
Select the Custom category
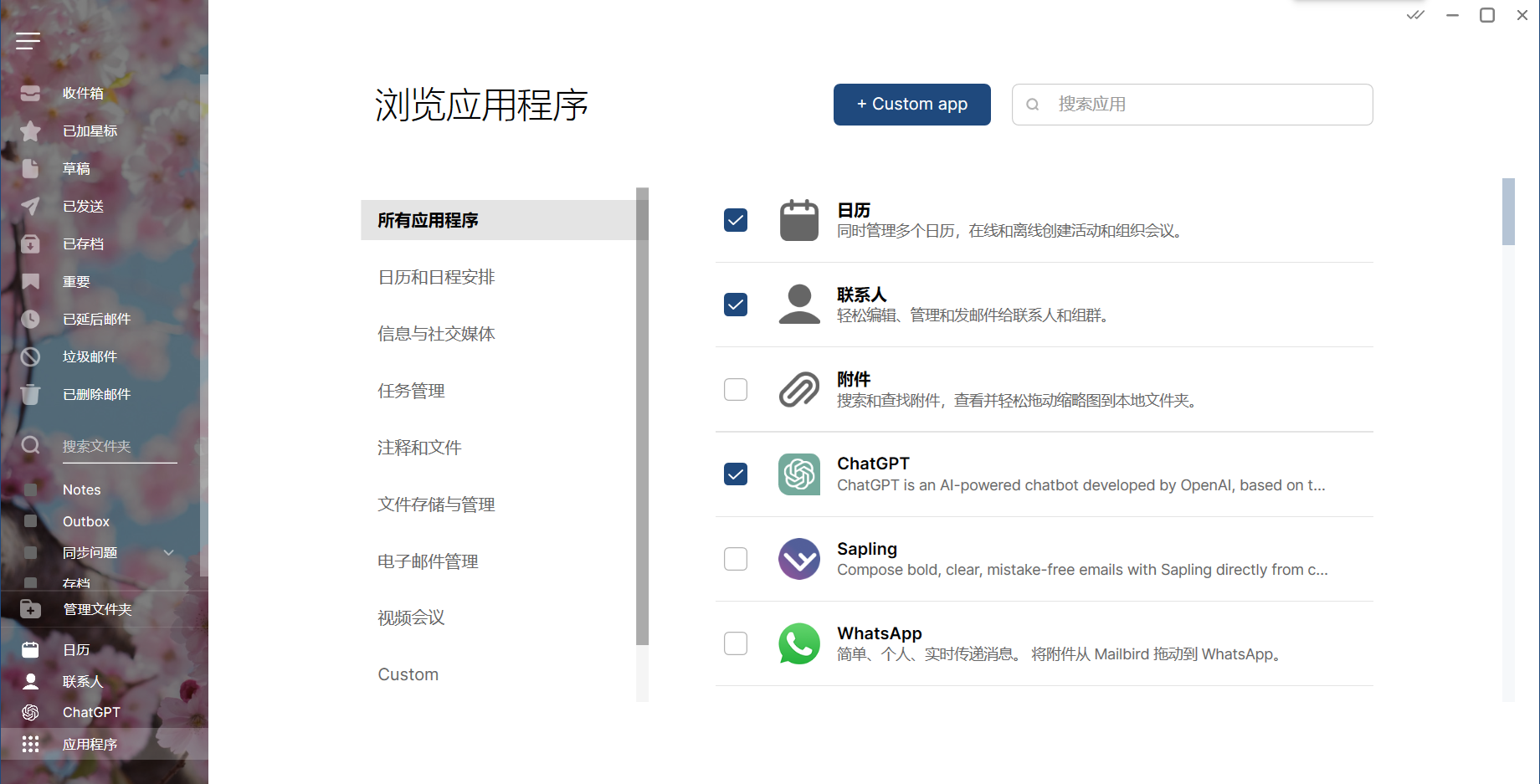point(408,674)
